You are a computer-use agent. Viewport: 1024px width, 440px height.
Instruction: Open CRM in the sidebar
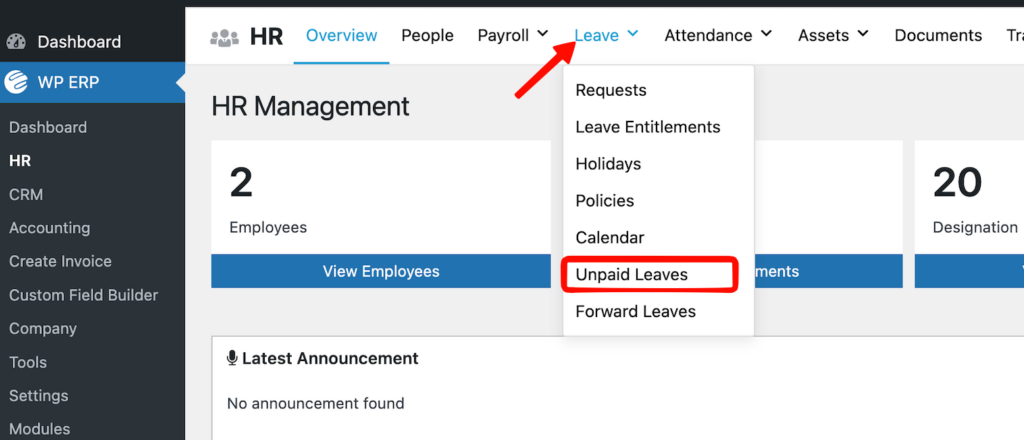(26, 194)
